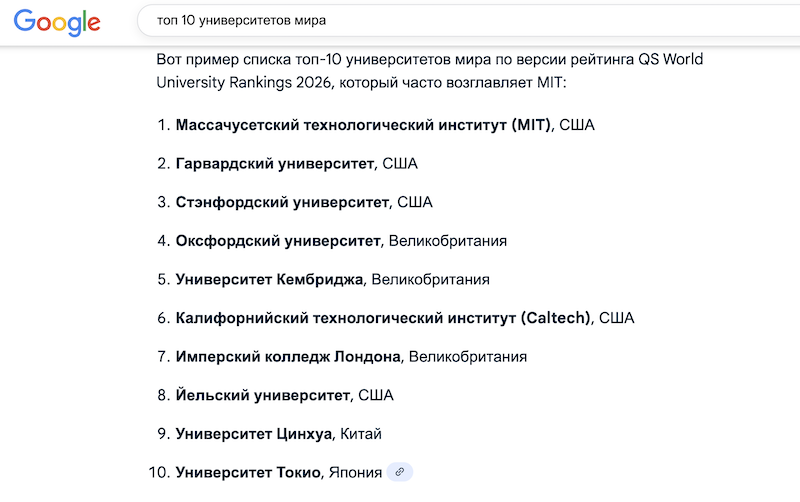Viewport: 800px width, 502px height.
Task: Click the Гарвардский университет list item
Action: [275, 164]
